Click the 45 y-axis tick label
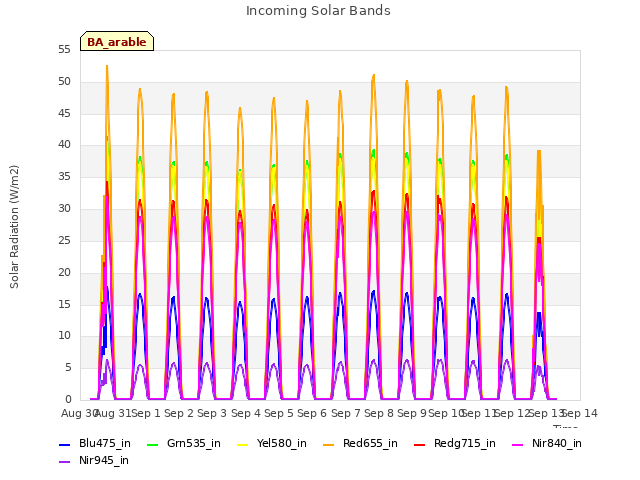This screenshot has width=640, height=480. click(x=64, y=113)
